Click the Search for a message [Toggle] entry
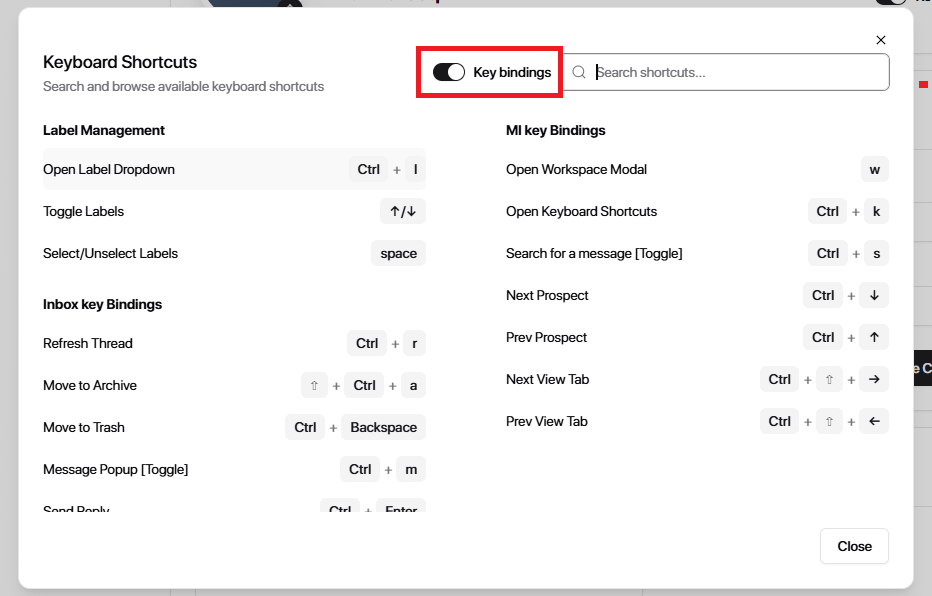This screenshot has width=932, height=596. point(594,253)
